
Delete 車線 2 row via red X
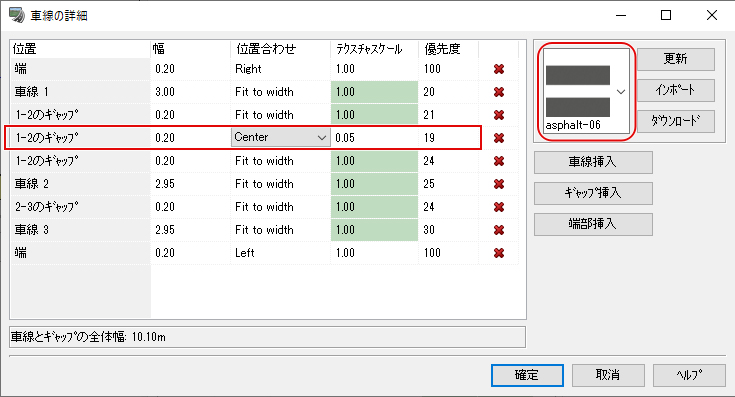pos(499,184)
